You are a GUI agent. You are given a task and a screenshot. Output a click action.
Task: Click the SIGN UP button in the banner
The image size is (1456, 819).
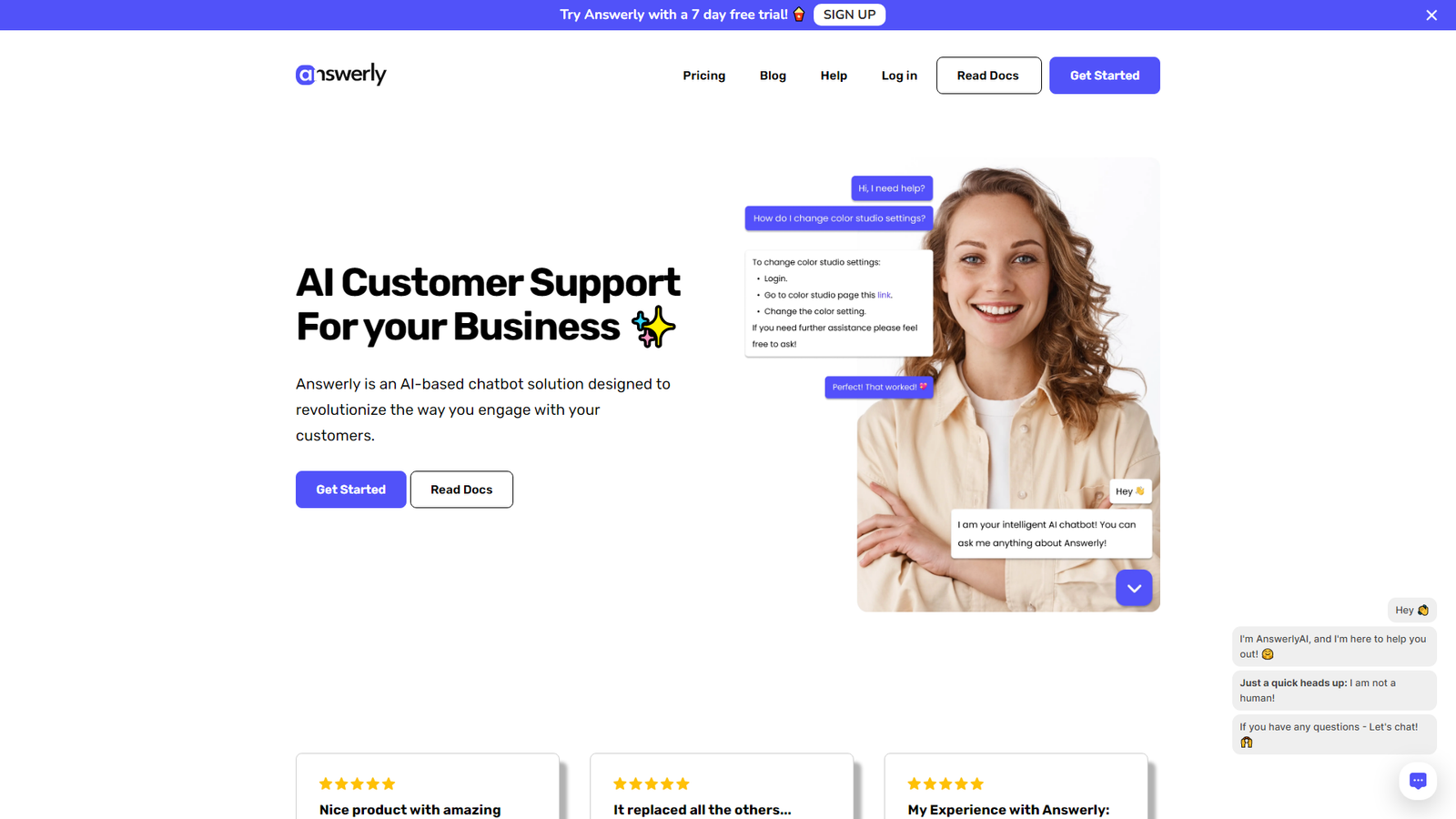pyautogui.click(x=849, y=15)
